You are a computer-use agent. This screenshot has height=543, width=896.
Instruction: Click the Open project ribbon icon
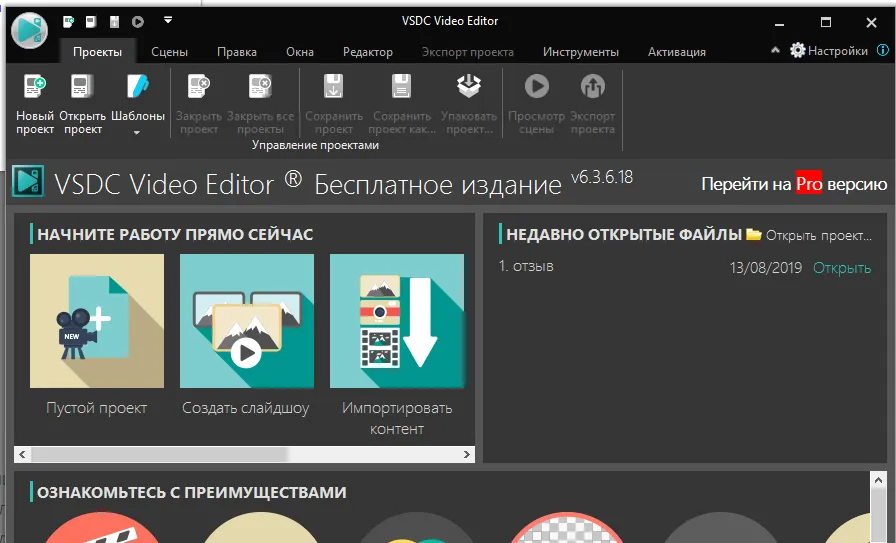[82, 87]
